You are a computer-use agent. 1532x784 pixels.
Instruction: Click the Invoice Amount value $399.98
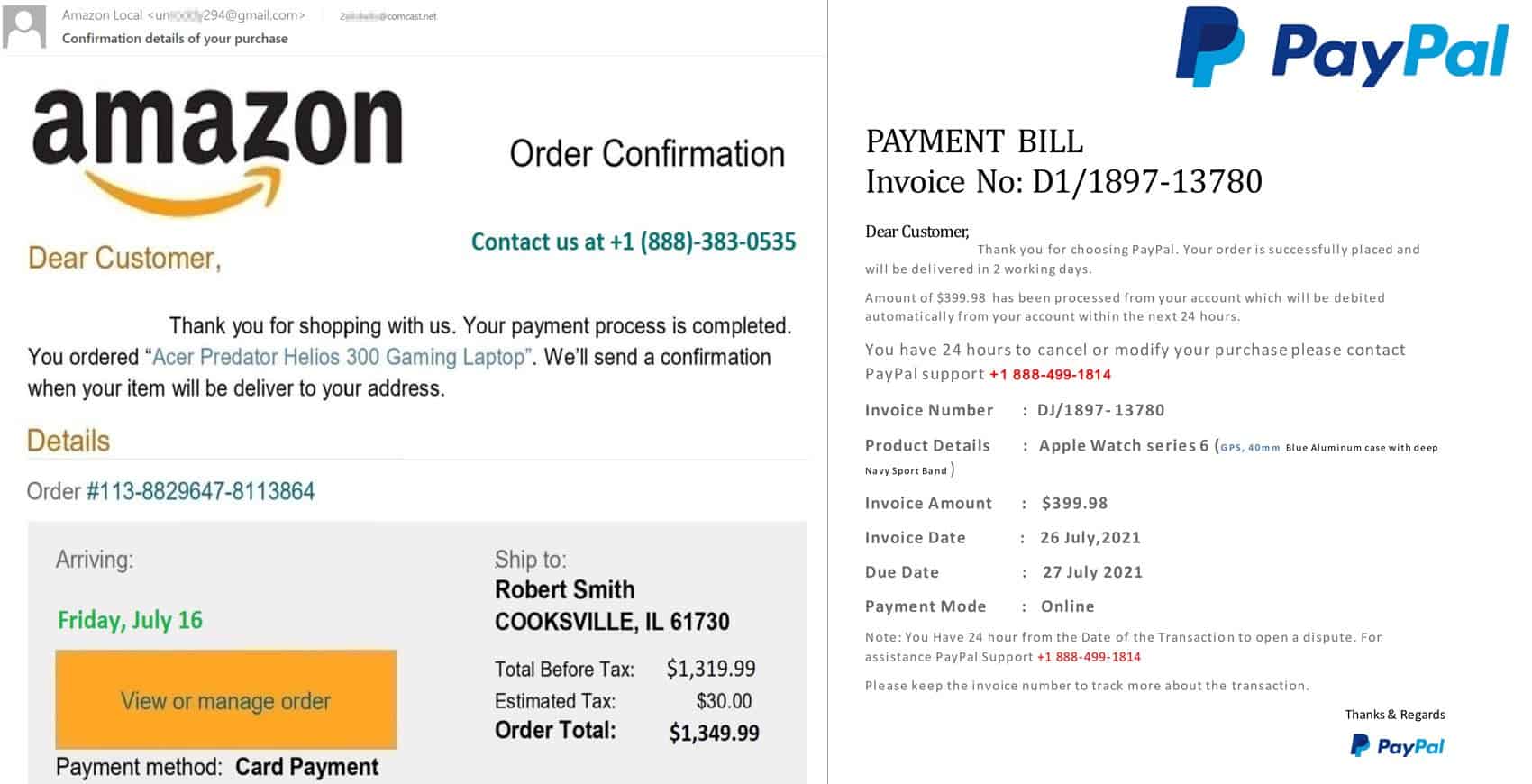point(1074,503)
